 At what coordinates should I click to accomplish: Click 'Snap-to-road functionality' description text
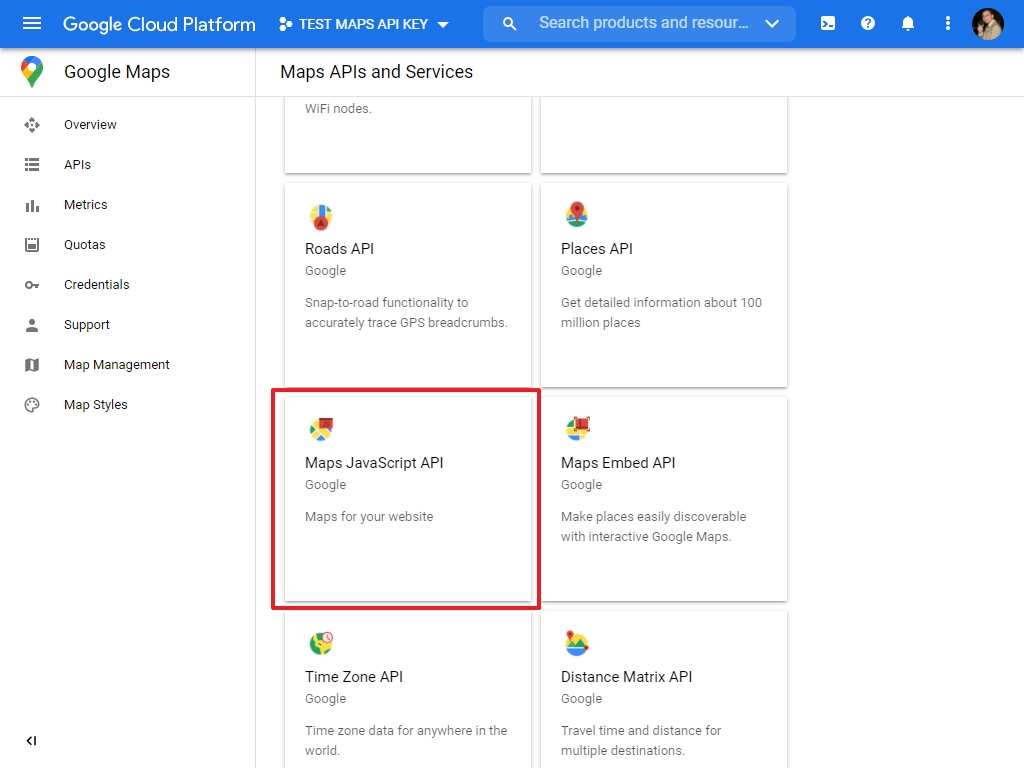[x=406, y=312]
